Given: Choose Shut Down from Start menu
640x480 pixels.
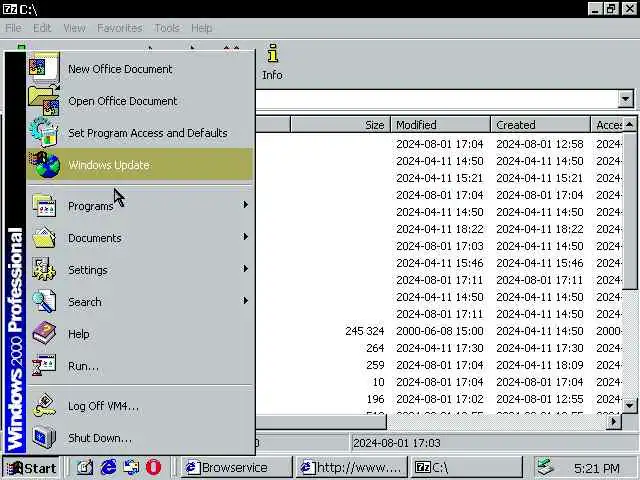Looking at the screenshot, I should (140, 438).
